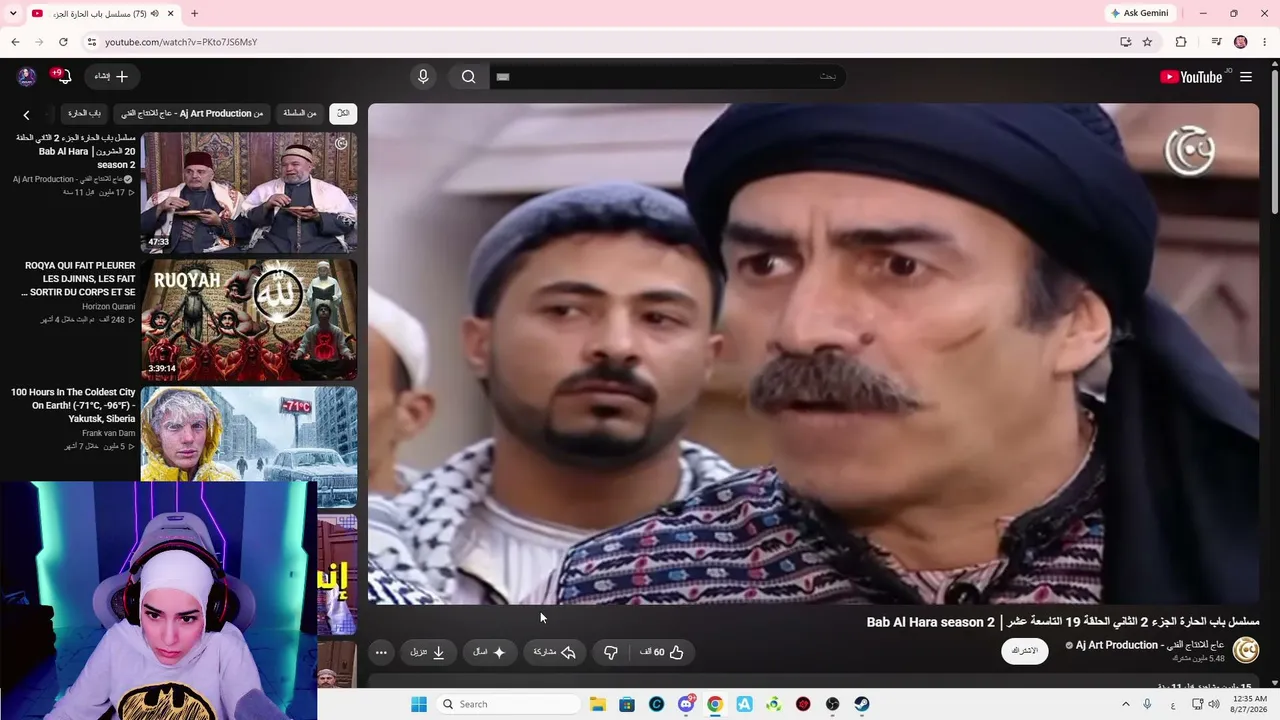Viewport: 1280px width, 720px height.
Task: Open 'ROQYA QUI FAIT PLEURER LES DJINNS' title
Action: coord(78,279)
